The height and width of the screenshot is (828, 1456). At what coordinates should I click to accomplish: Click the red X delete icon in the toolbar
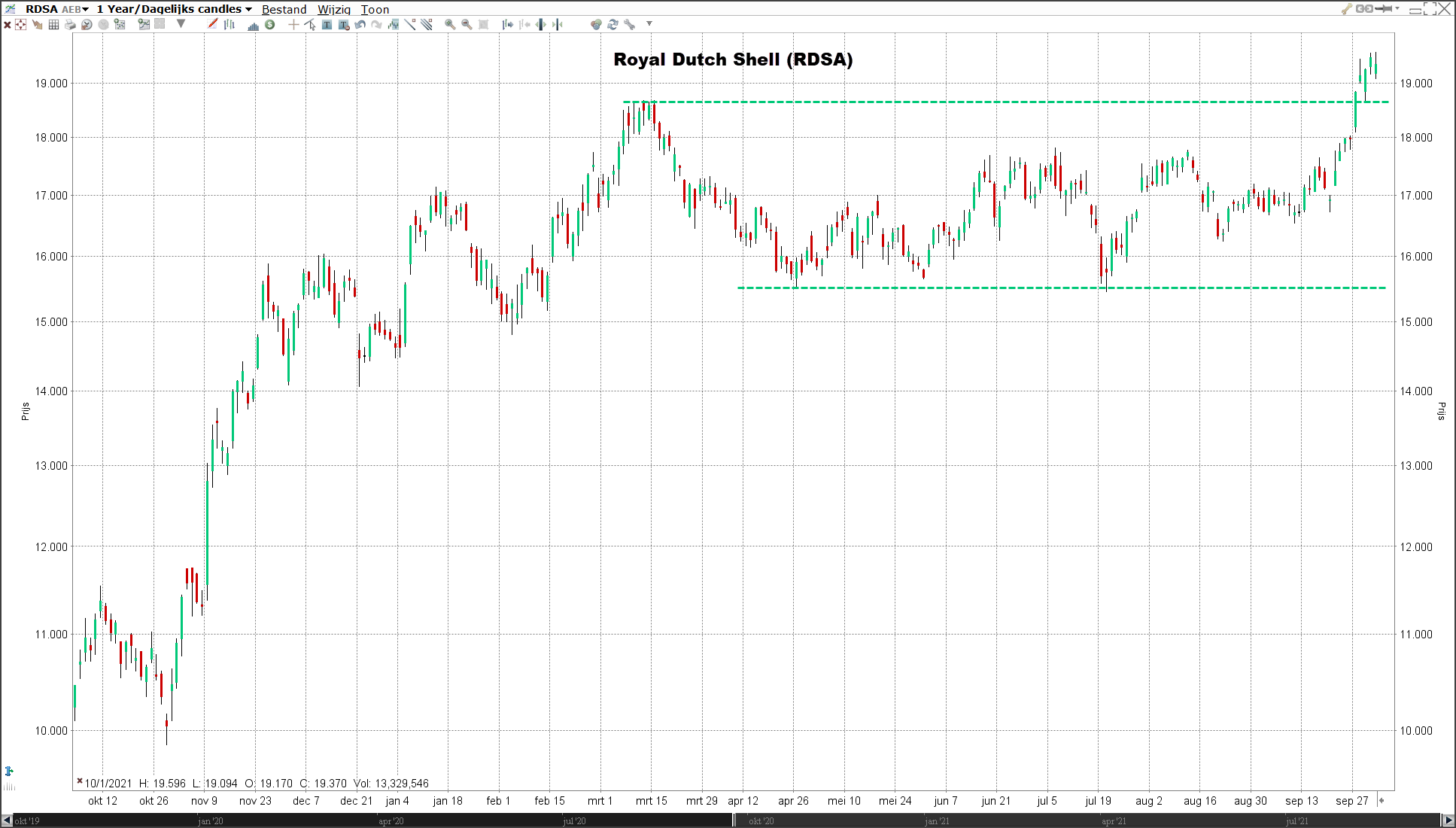pyautogui.click(x=7, y=25)
